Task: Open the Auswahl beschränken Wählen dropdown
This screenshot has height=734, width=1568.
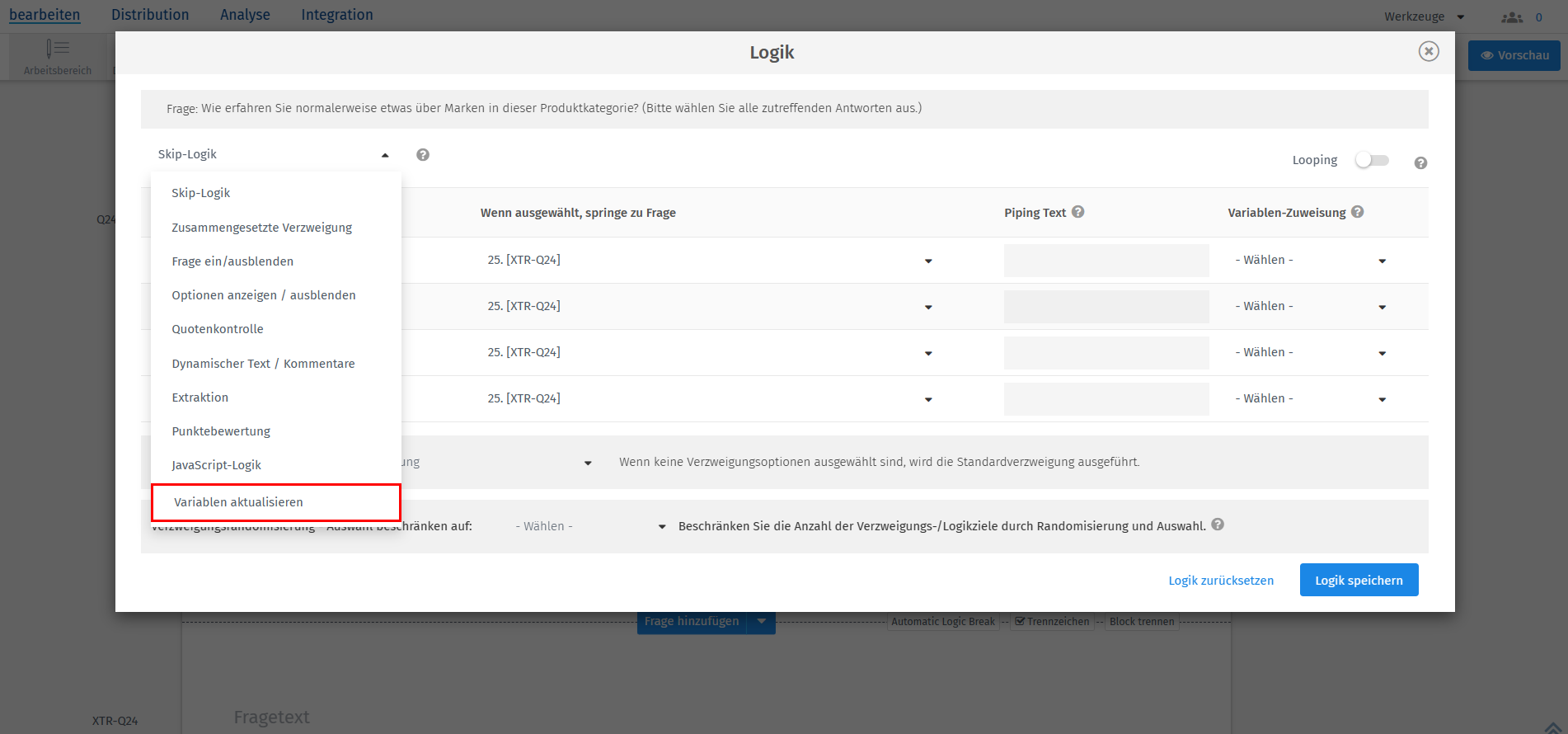Action: coord(589,526)
